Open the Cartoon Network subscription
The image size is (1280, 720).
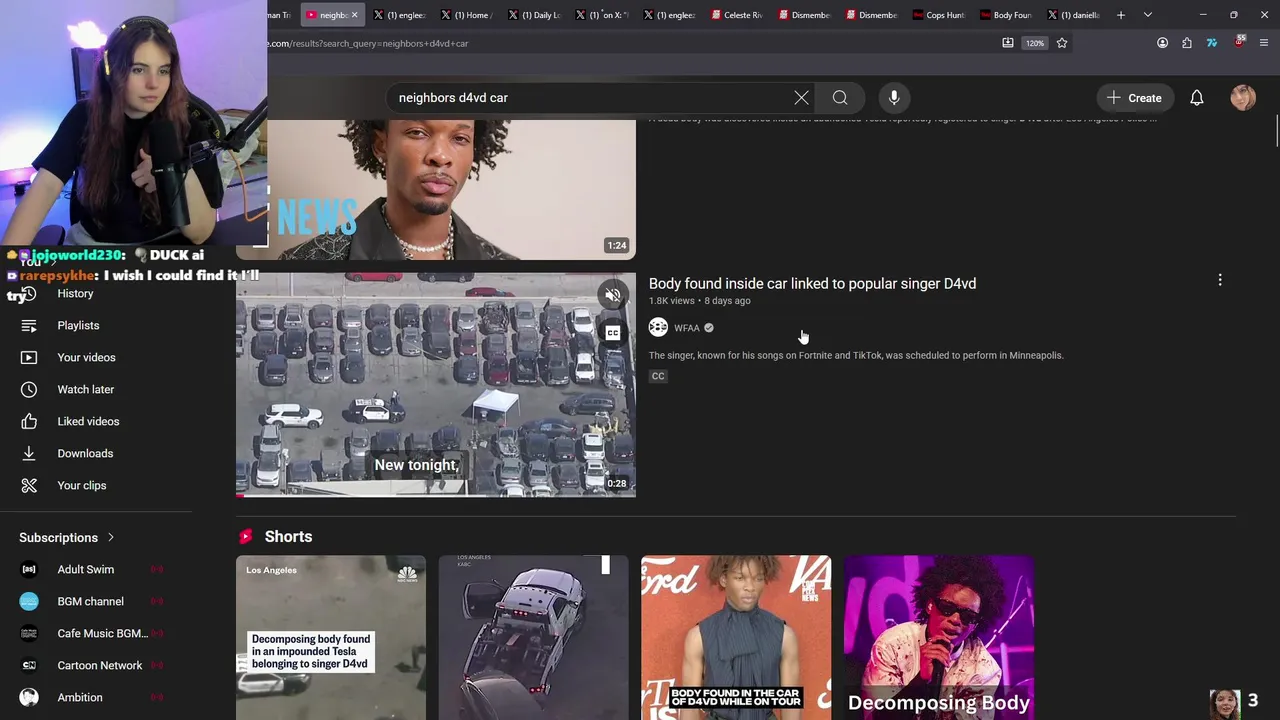tap(100, 666)
